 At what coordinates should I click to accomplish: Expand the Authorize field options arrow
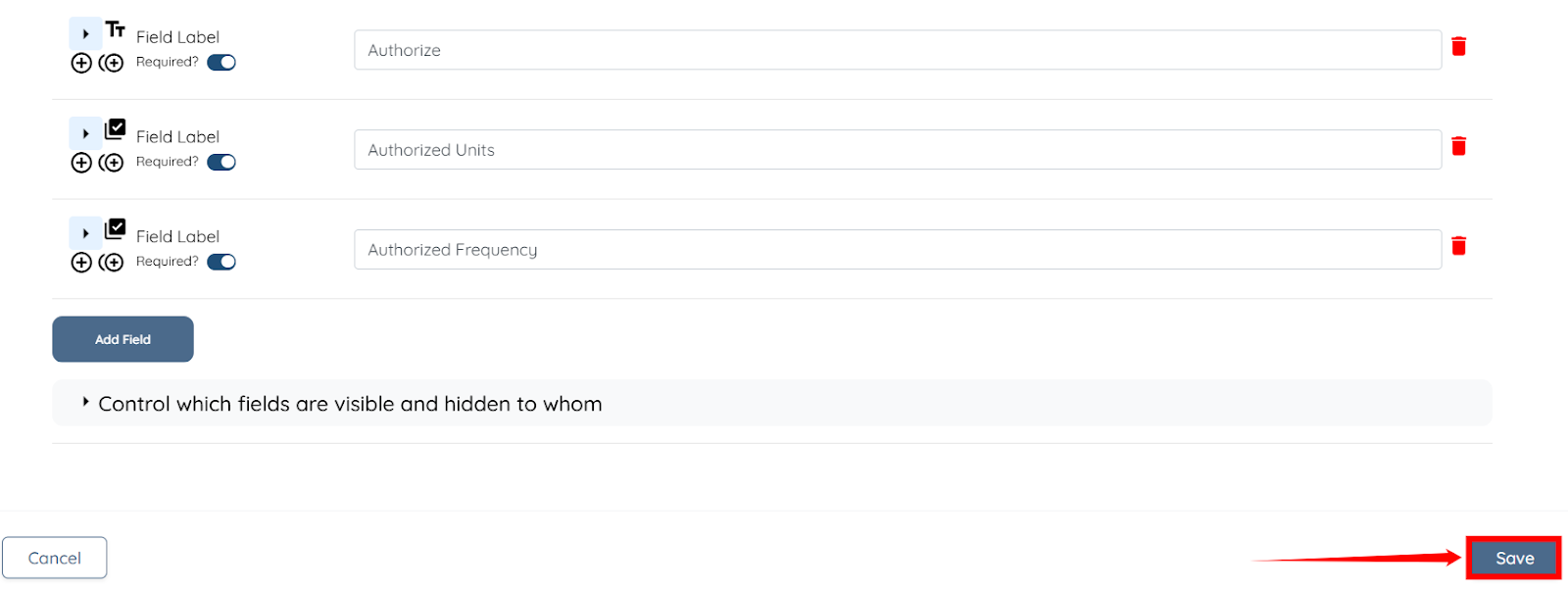click(85, 33)
